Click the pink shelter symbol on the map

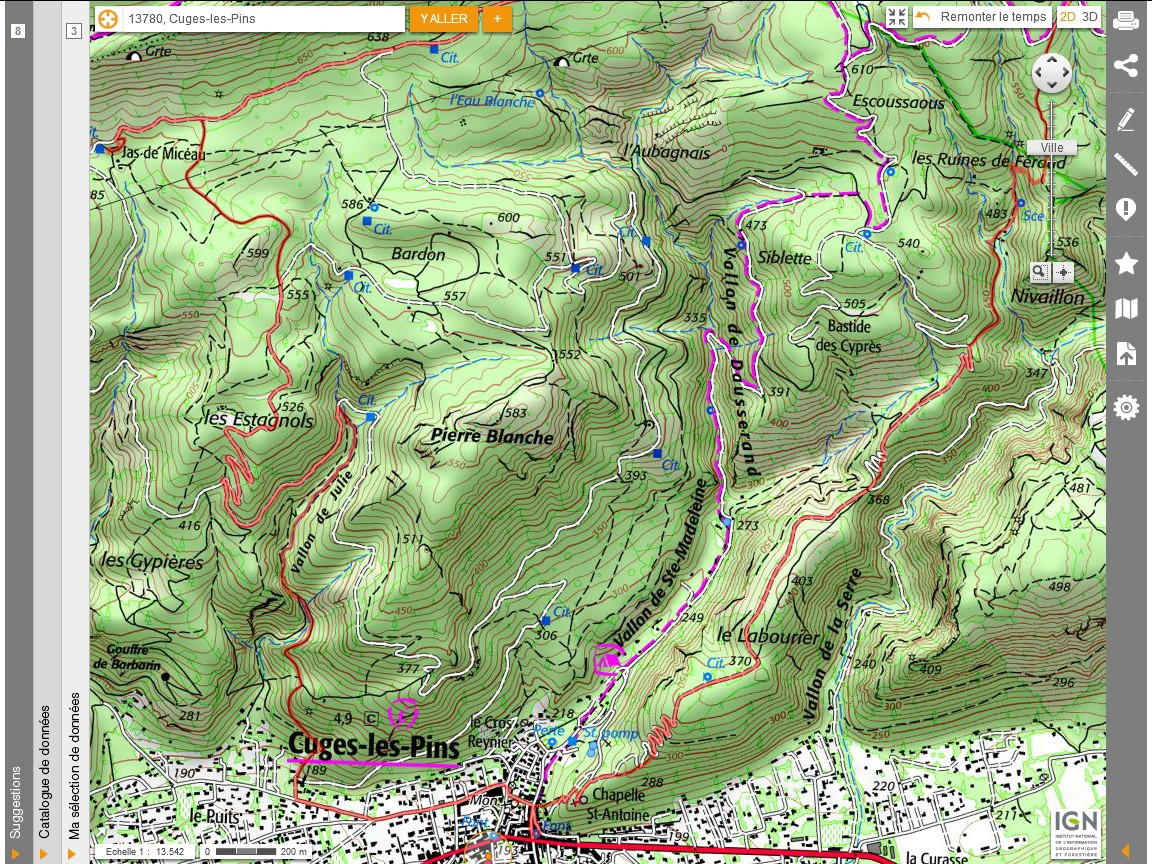608,659
